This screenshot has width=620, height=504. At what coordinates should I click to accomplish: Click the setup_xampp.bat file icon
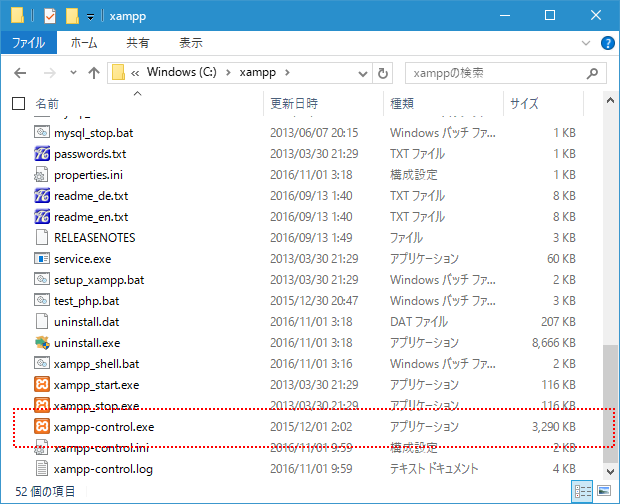click(42, 279)
